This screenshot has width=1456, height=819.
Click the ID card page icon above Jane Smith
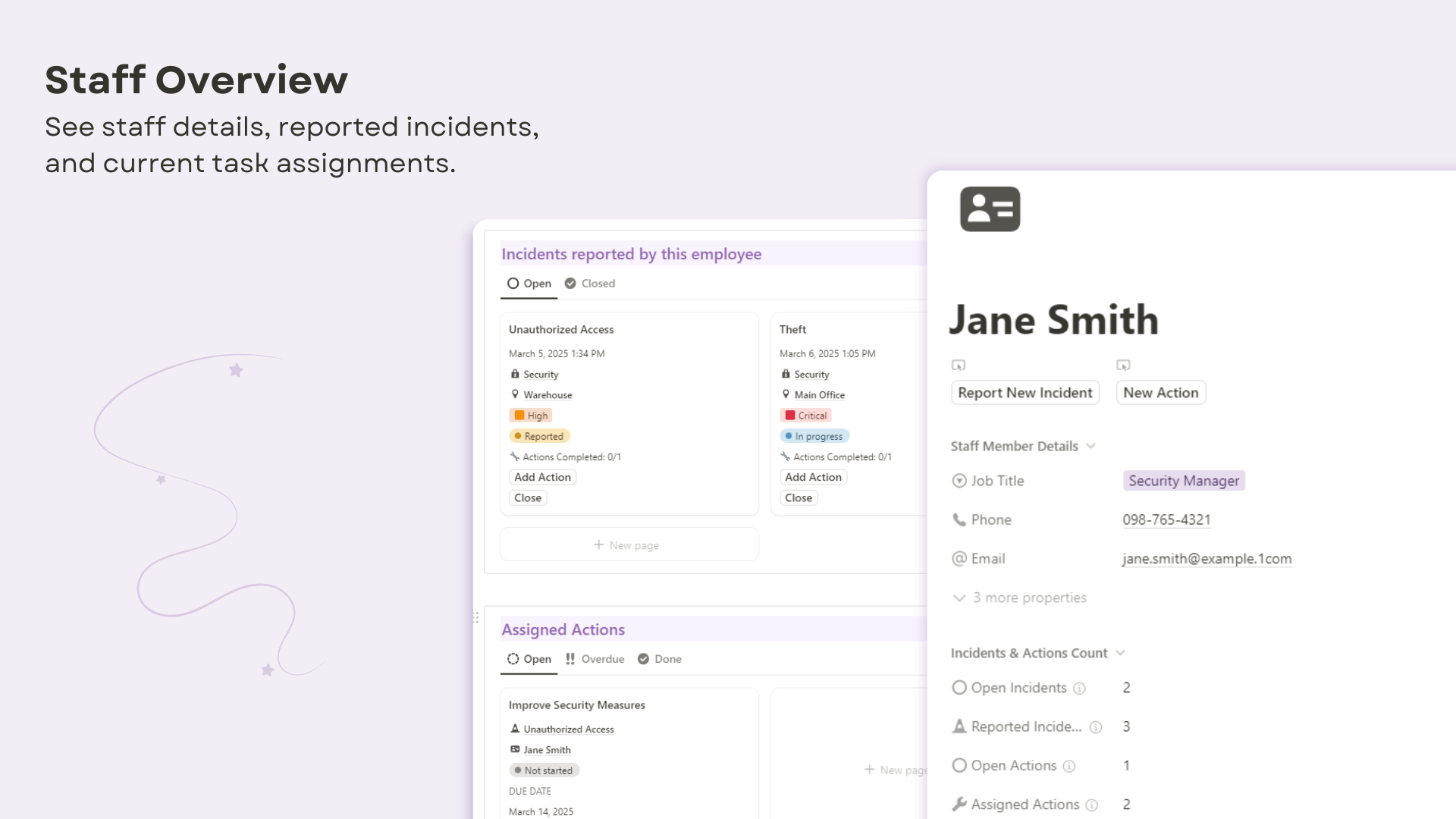[x=990, y=209]
